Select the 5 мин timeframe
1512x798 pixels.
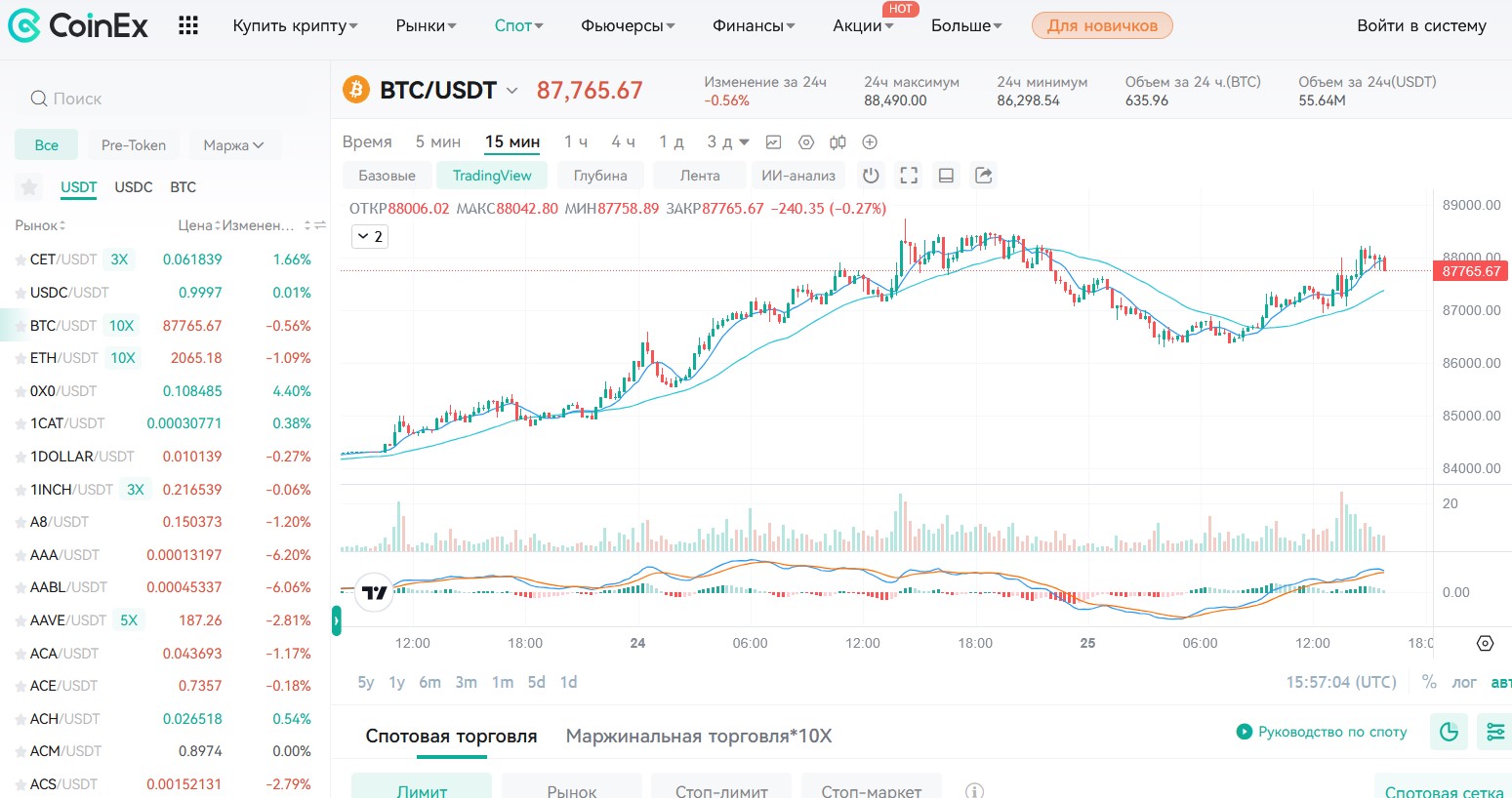438,142
